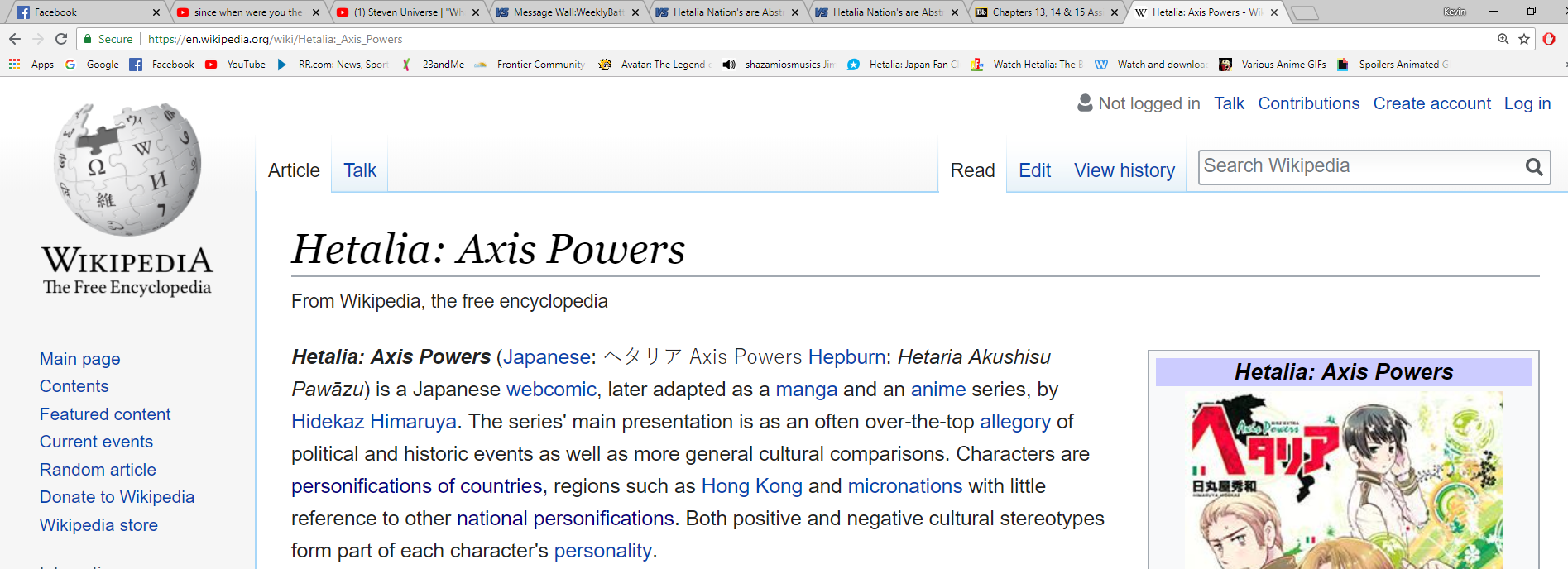Open the article's Talk tab
This screenshot has width=1568, height=569.
pyautogui.click(x=360, y=170)
